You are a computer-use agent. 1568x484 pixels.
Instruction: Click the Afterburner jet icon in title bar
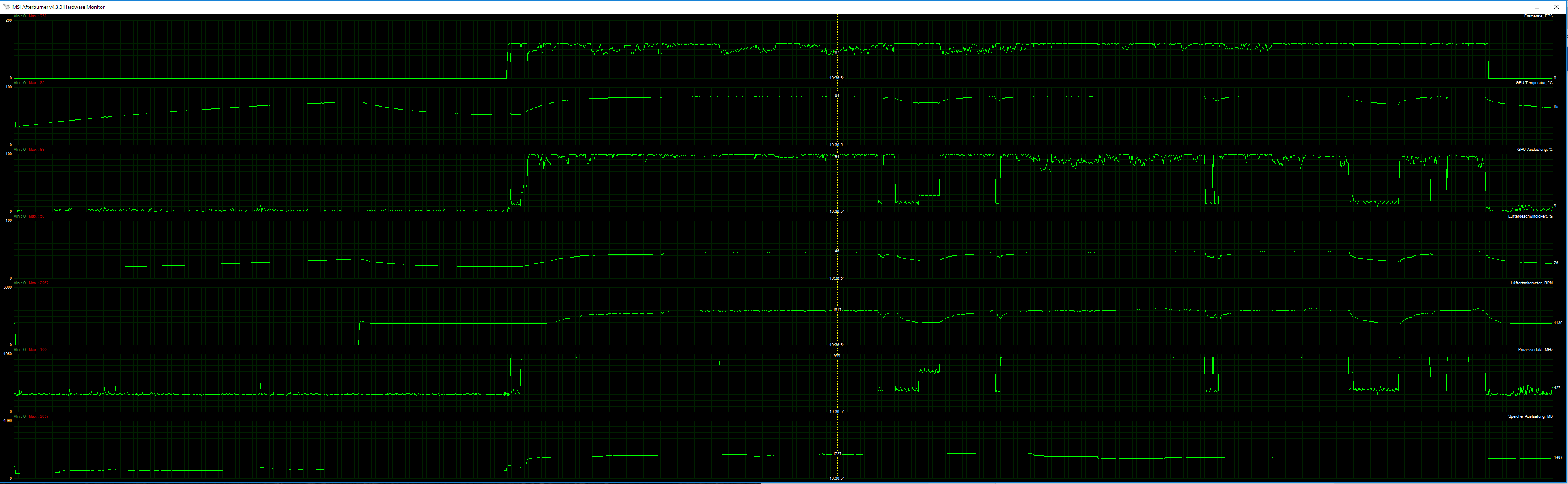[6, 7]
